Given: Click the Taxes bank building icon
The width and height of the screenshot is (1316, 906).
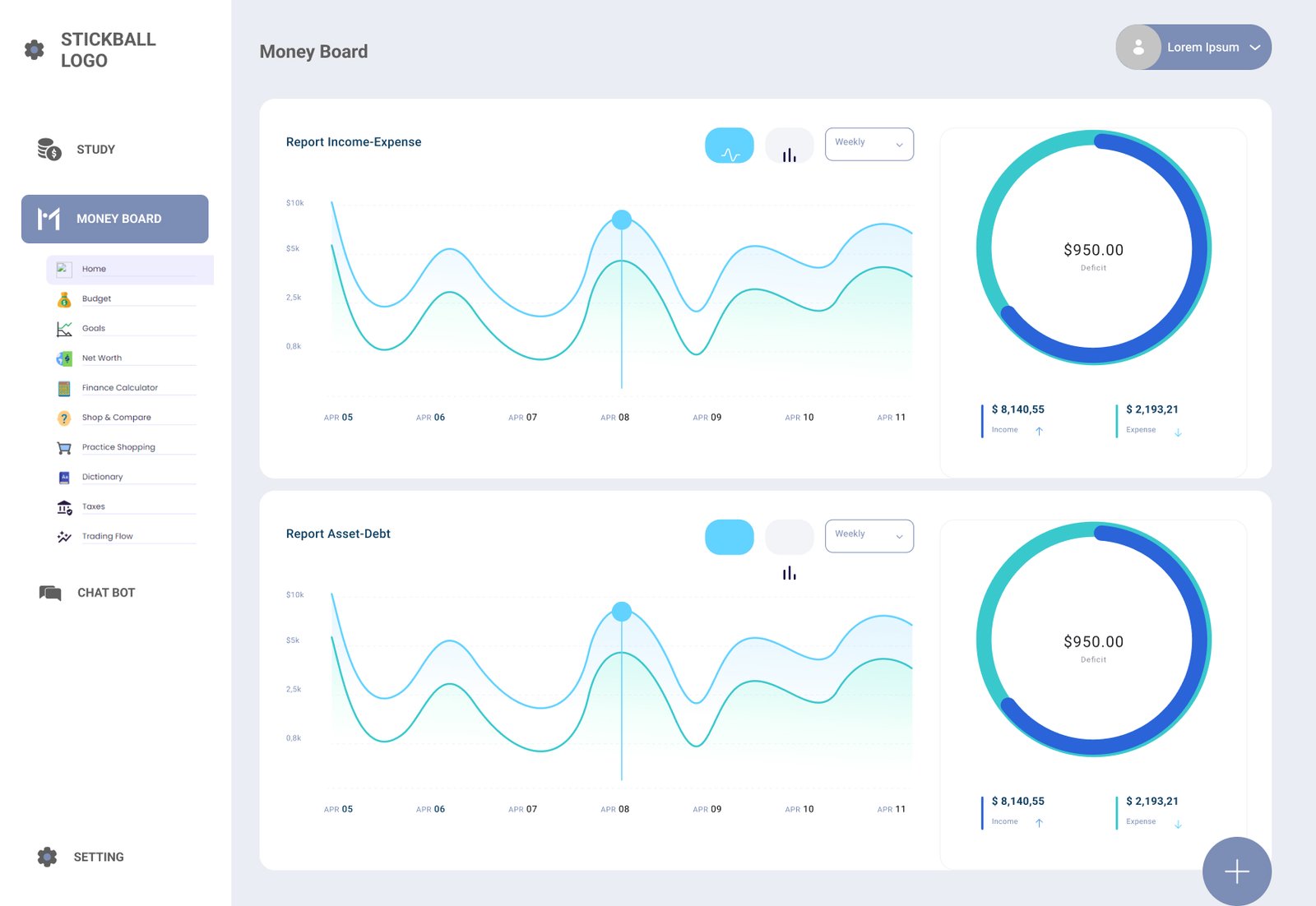Looking at the screenshot, I should (x=64, y=507).
